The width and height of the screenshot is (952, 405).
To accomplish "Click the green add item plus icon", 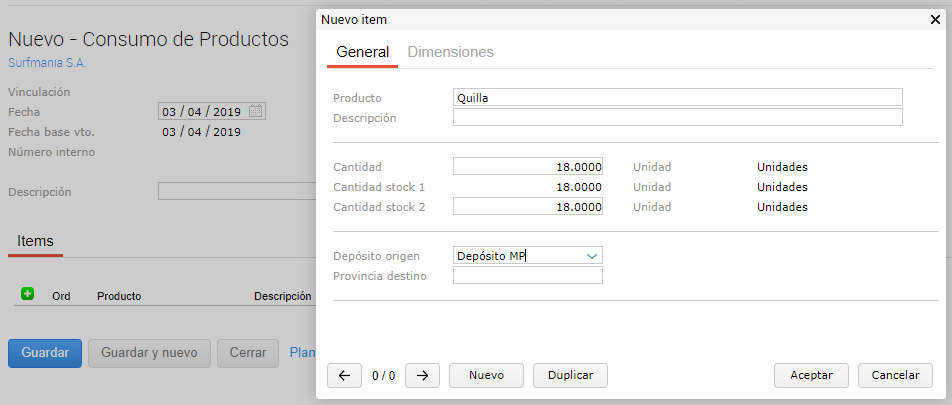I will click(x=27, y=294).
